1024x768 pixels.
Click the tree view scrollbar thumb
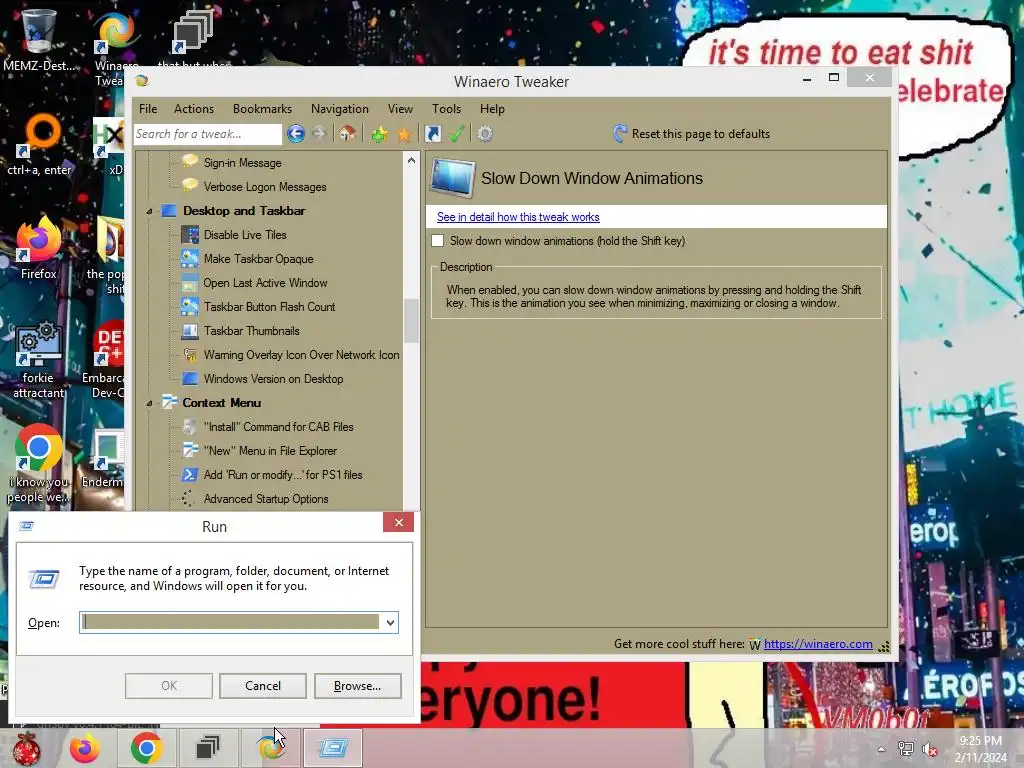(411, 320)
